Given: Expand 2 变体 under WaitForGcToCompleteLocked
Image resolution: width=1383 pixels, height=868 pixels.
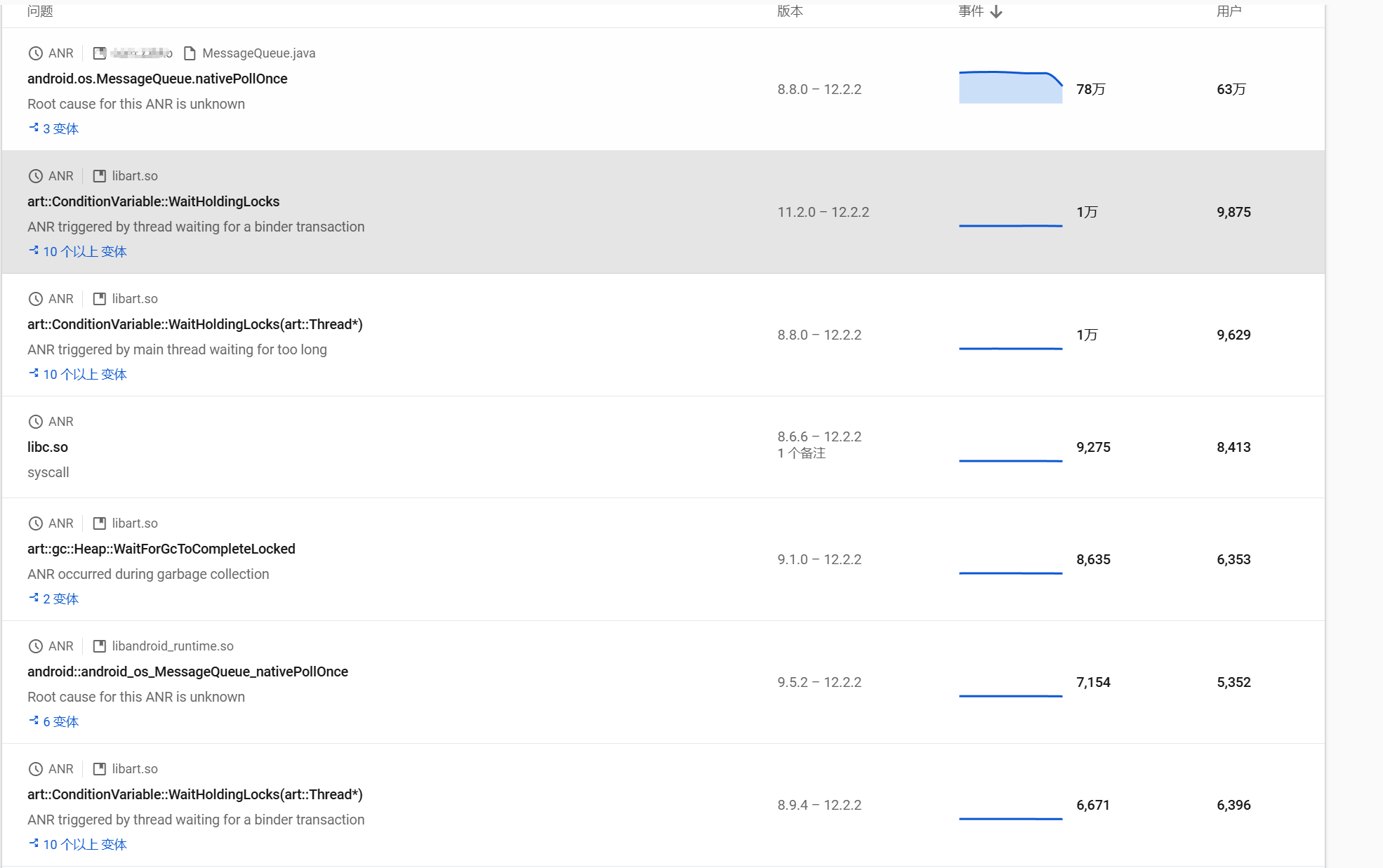Looking at the screenshot, I should coord(60,599).
